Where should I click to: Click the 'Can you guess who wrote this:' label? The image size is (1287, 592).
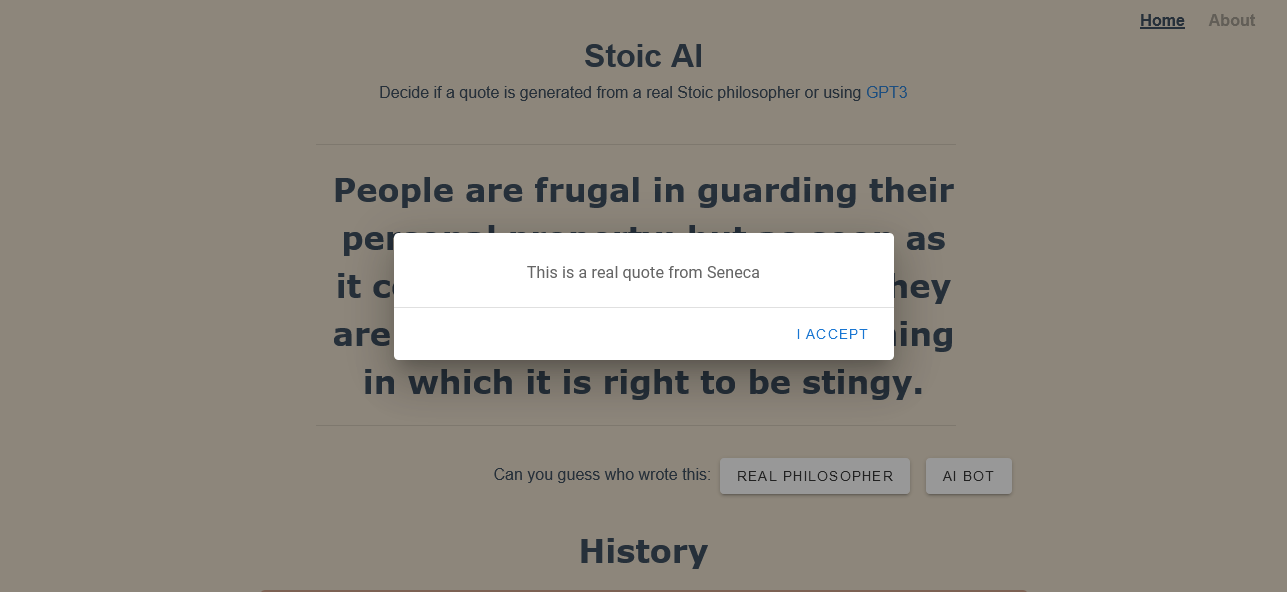pos(601,474)
